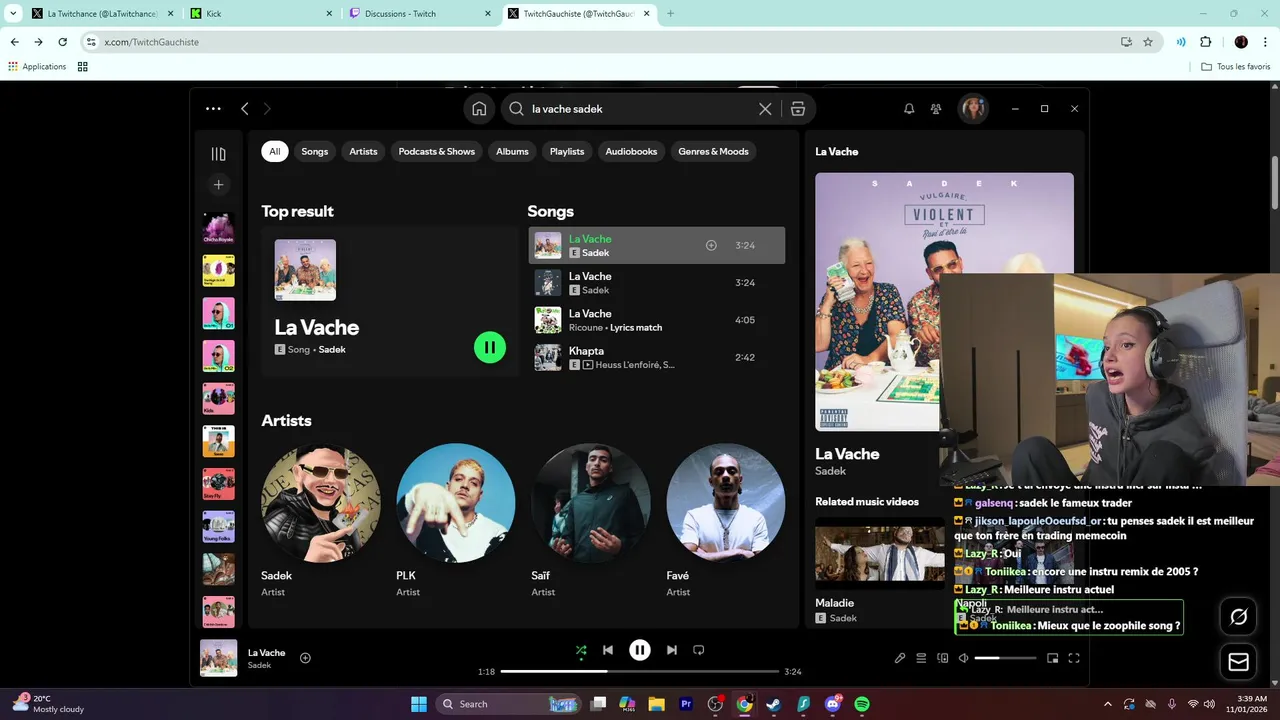Select the Genres & Moods filter chip
The height and width of the screenshot is (720, 1280).
point(713,151)
